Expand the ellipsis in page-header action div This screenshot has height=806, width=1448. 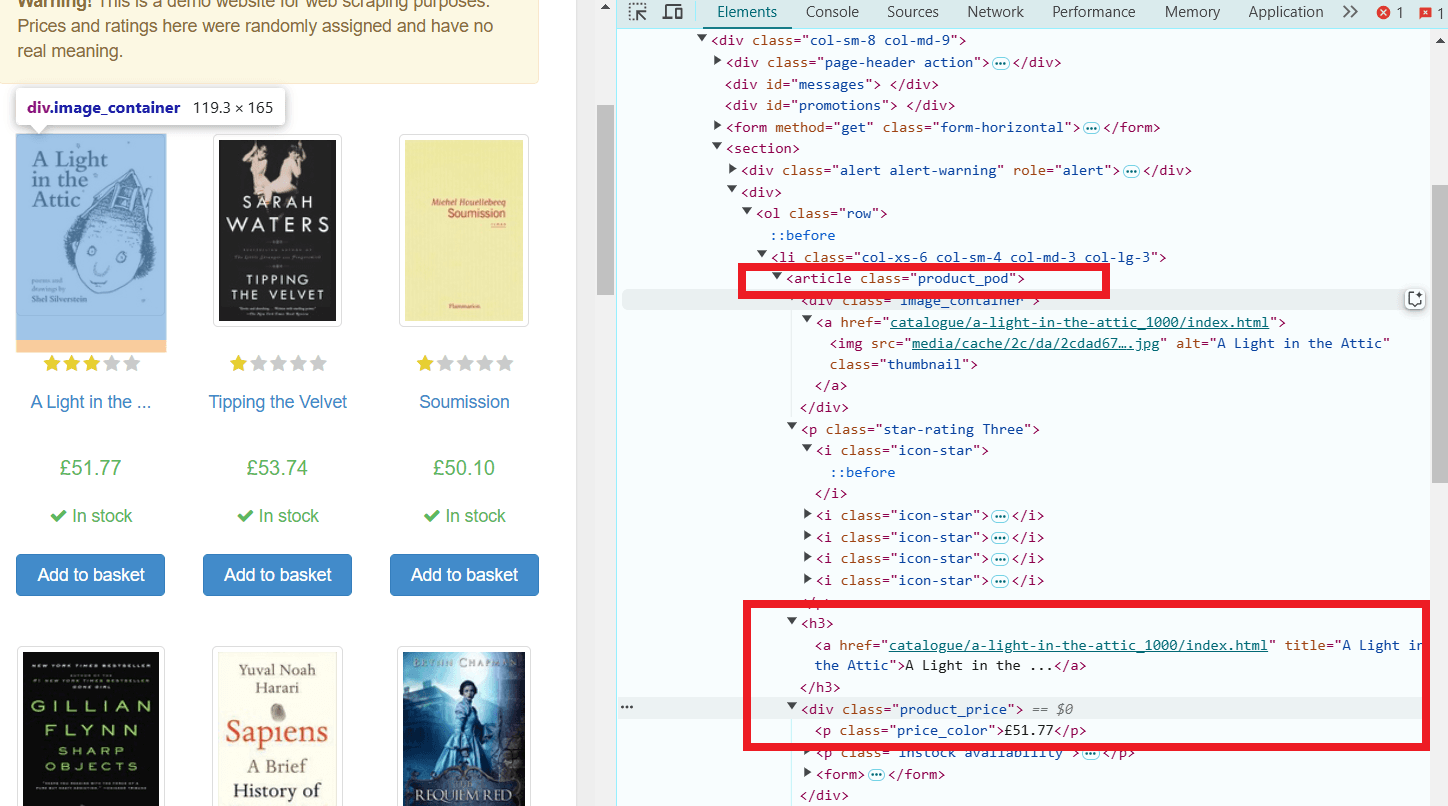tap(1000, 63)
